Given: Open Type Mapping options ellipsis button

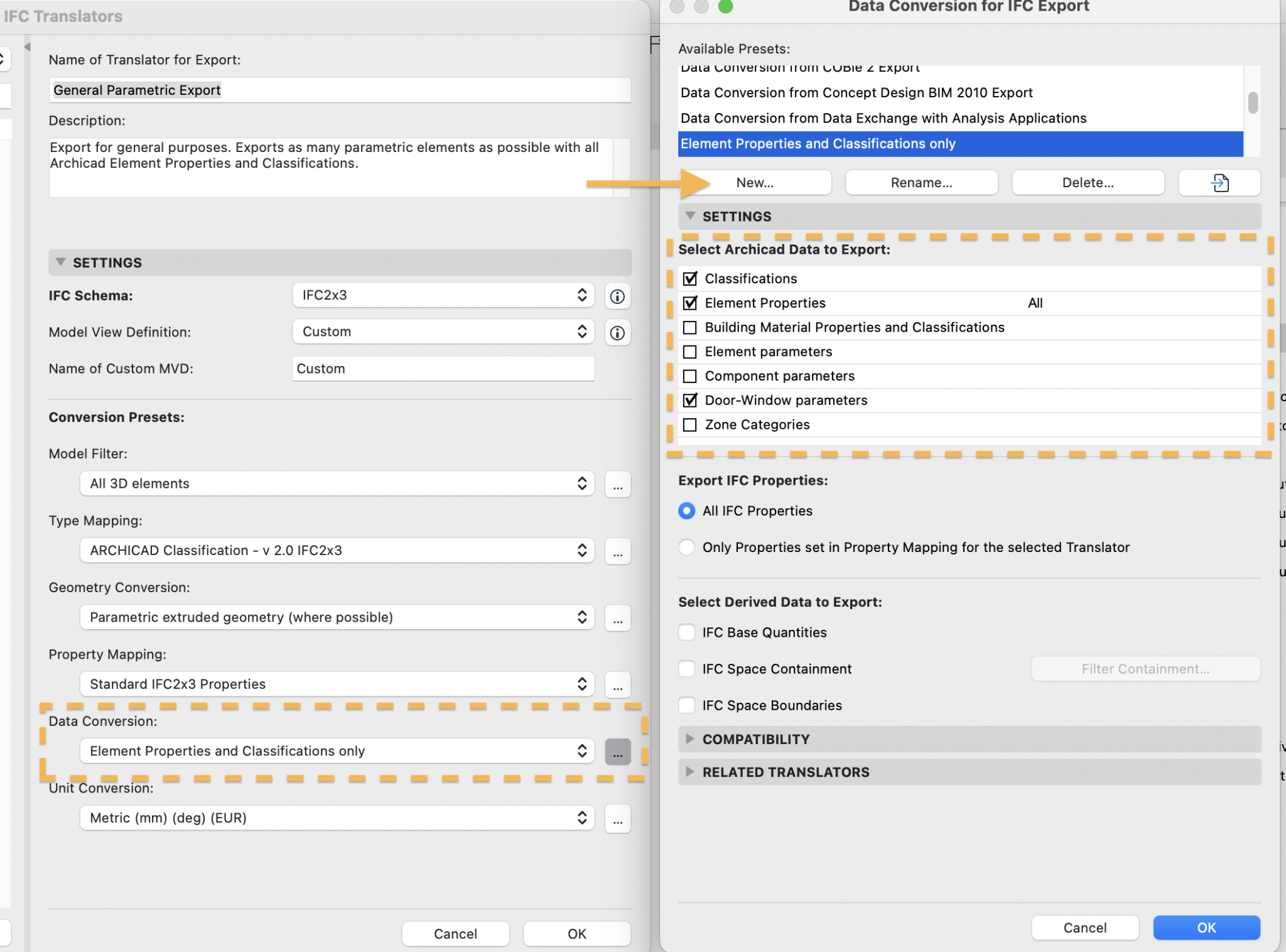Looking at the screenshot, I should (x=617, y=551).
